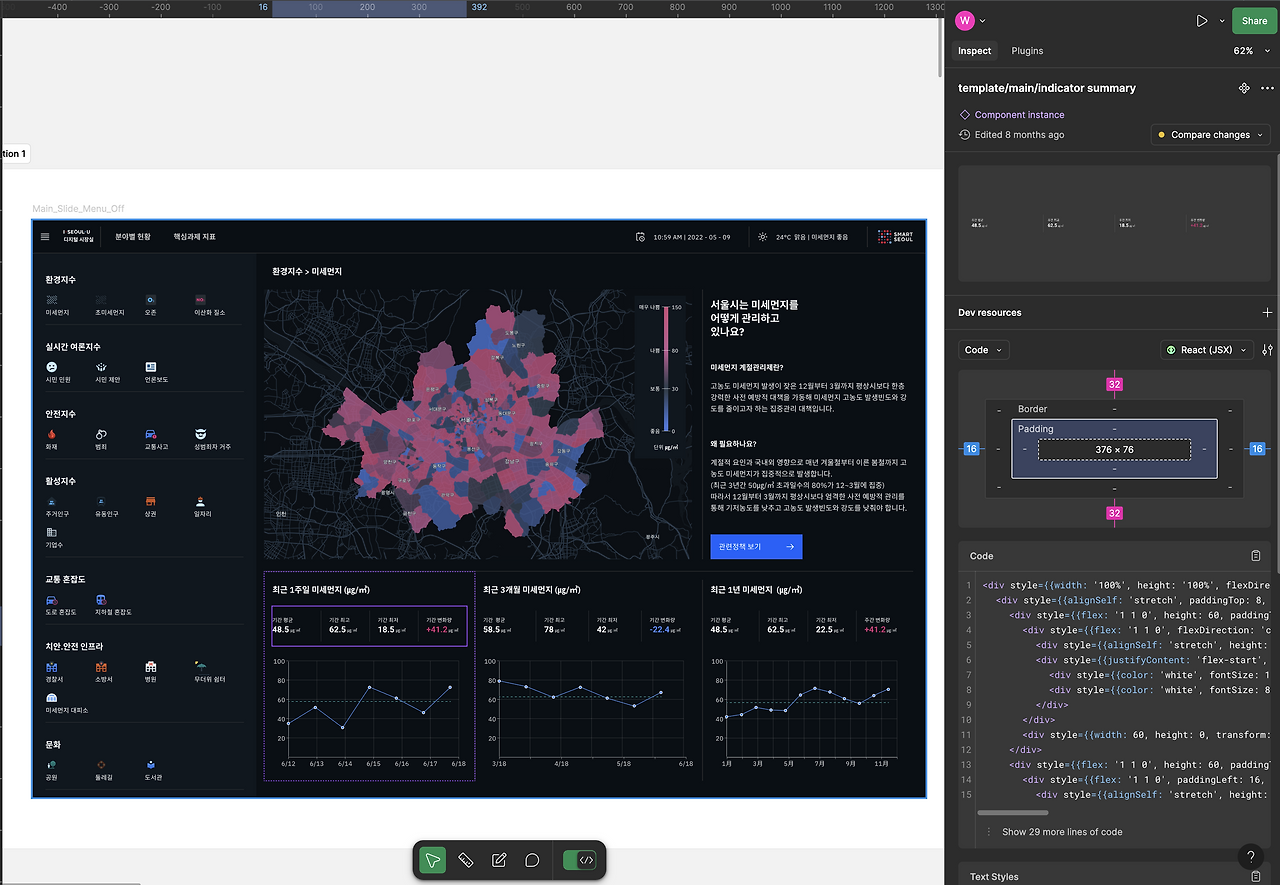Click the 이산화 질소 sidebar icon

tap(200, 299)
